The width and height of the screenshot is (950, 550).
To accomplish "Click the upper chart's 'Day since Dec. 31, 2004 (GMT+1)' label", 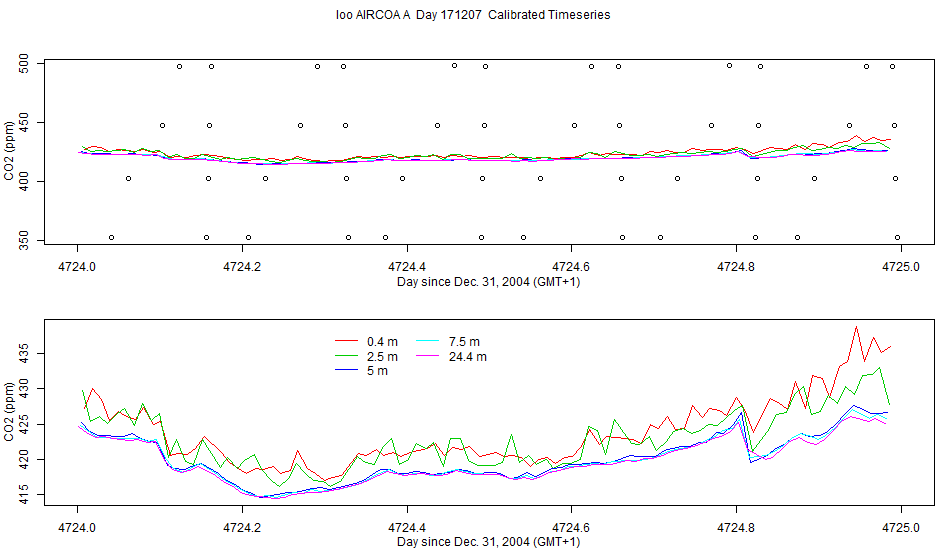I will (x=488, y=282).
